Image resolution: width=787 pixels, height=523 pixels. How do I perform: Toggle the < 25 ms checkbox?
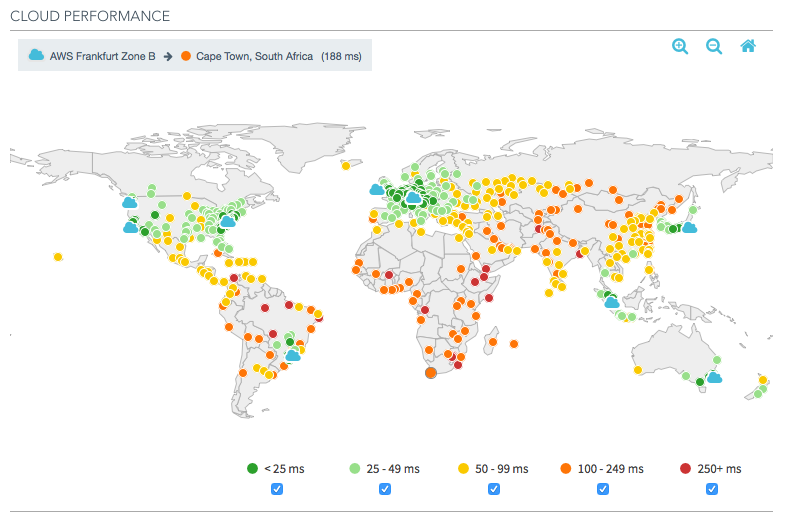[x=277, y=489]
